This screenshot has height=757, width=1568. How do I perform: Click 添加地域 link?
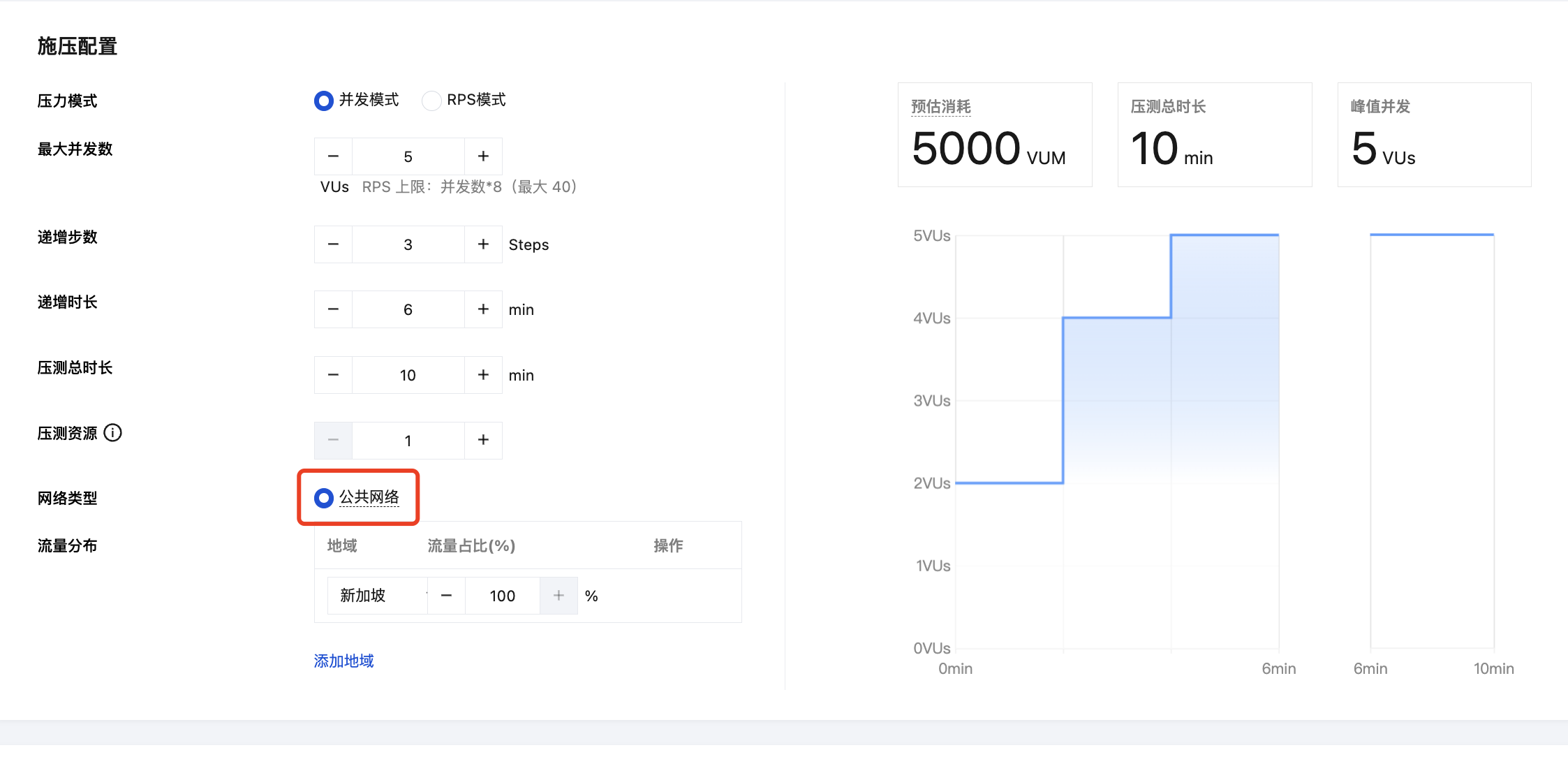pyautogui.click(x=343, y=661)
